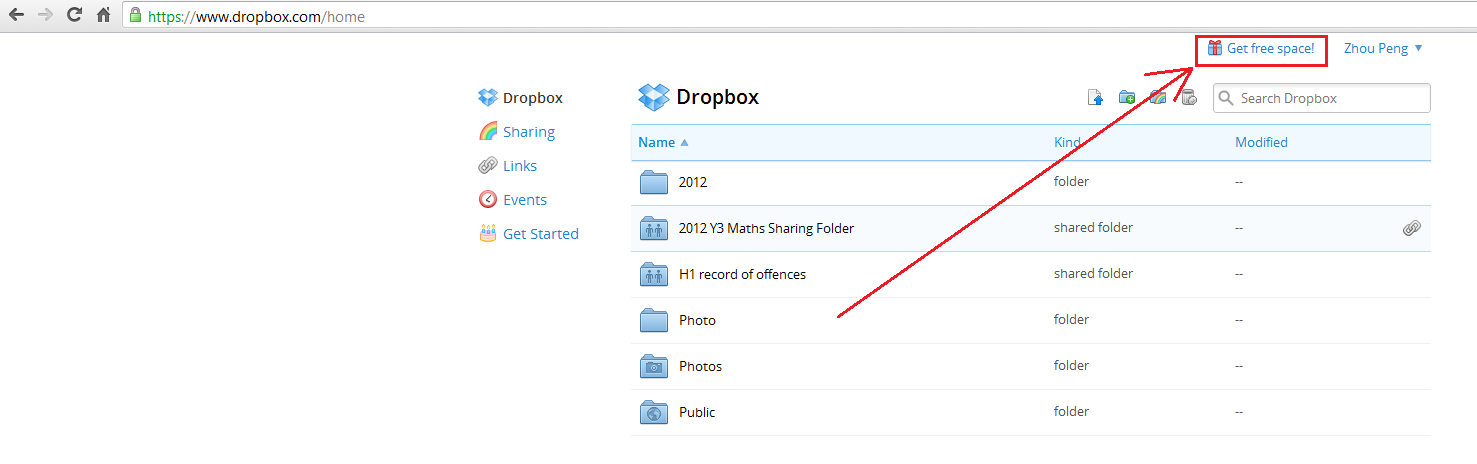Sort by the Kind column header
1477x464 pixels.
(1067, 142)
